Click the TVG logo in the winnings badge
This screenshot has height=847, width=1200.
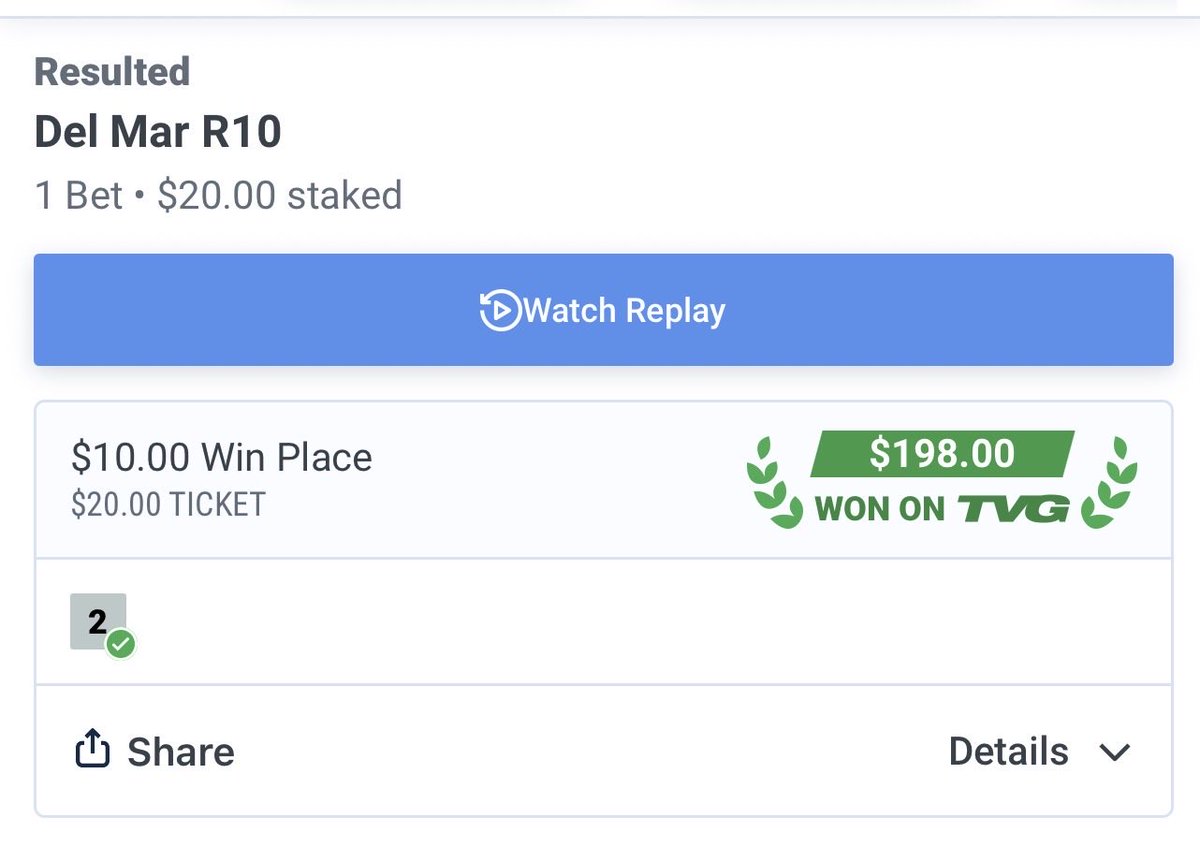1013,510
